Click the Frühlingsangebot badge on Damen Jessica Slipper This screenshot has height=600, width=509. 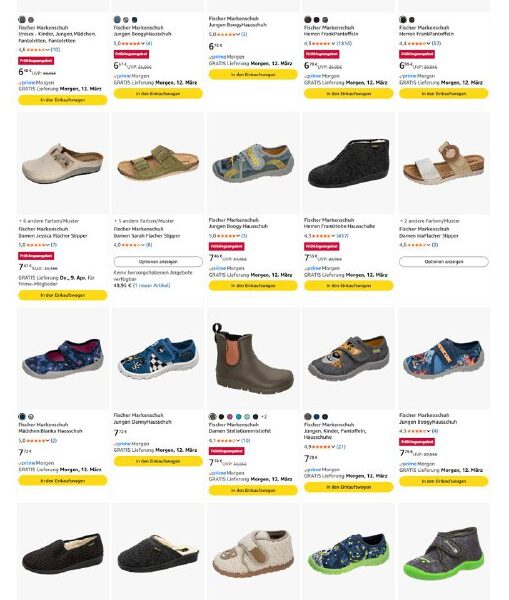pos(36,255)
